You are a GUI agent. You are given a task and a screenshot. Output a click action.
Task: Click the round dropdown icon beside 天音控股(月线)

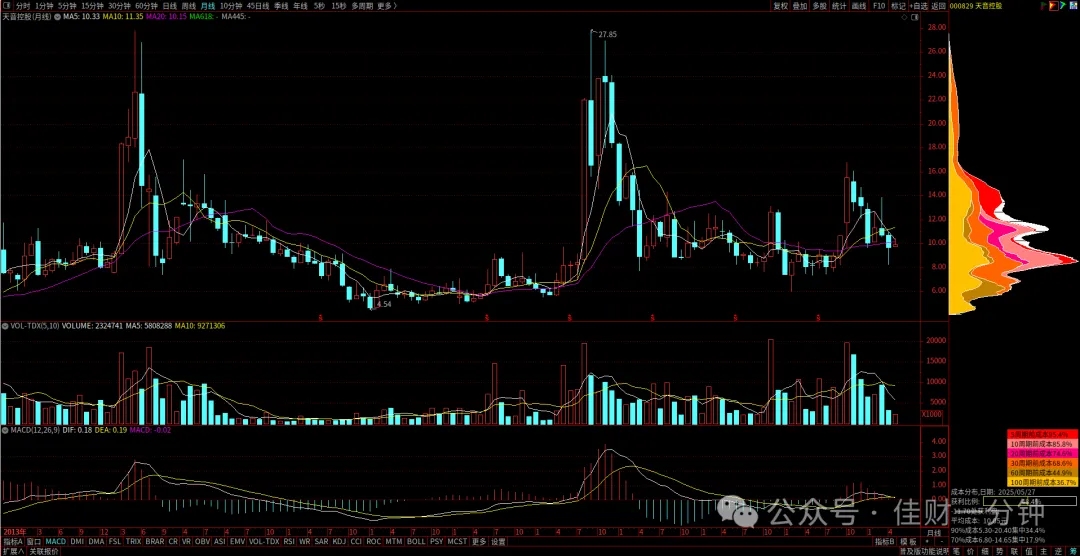pyautogui.click(x=56, y=15)
